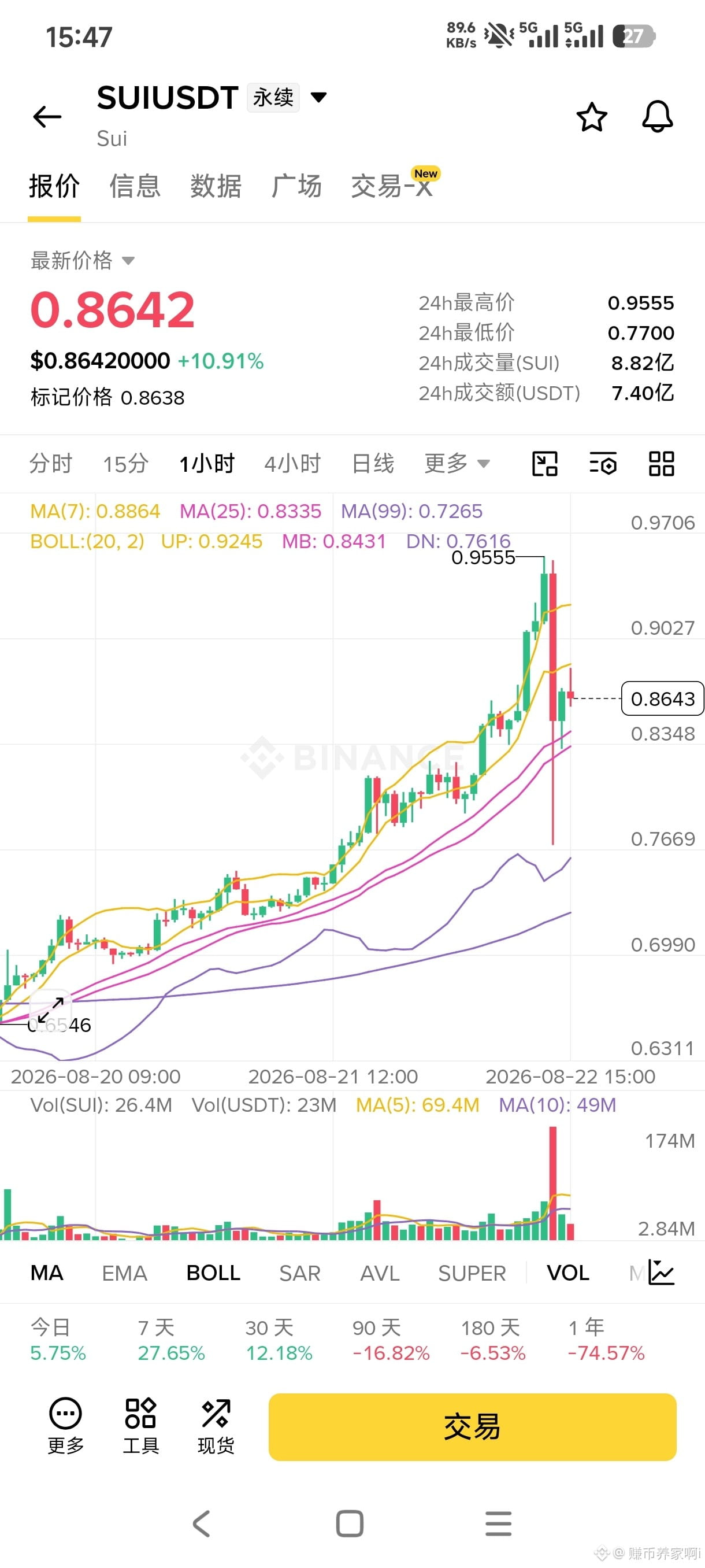Image resolution: width=705 pixels, height=1568 pixels.
Task: Open the 工具 tools menu
Action: click(x=140, y=1426)
